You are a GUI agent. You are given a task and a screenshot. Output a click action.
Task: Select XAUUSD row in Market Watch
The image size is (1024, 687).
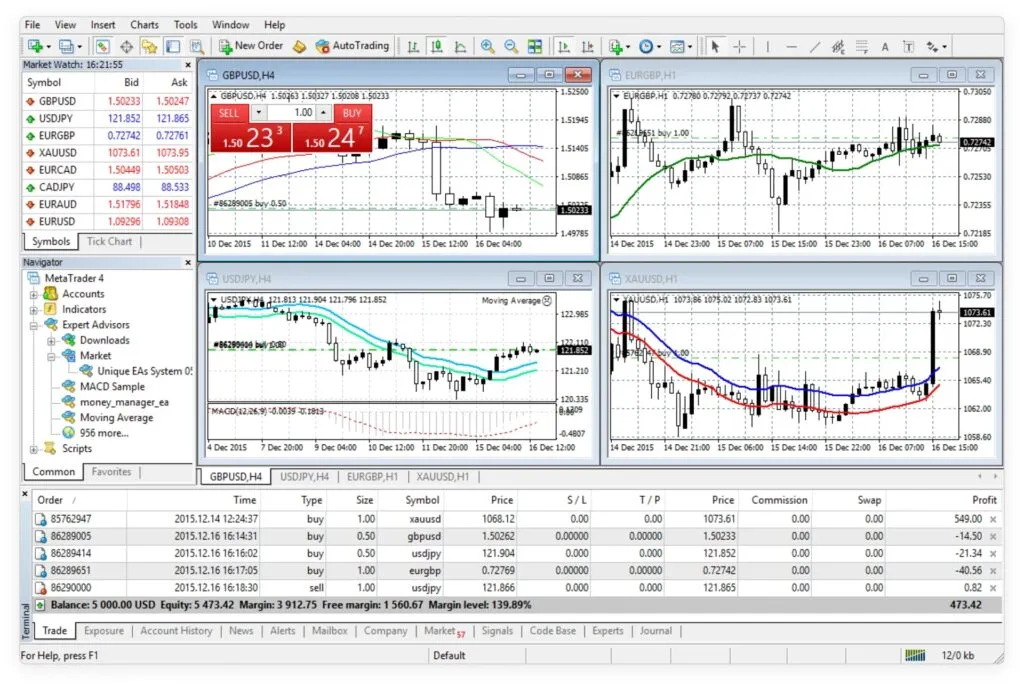click(x=57, y=153)
